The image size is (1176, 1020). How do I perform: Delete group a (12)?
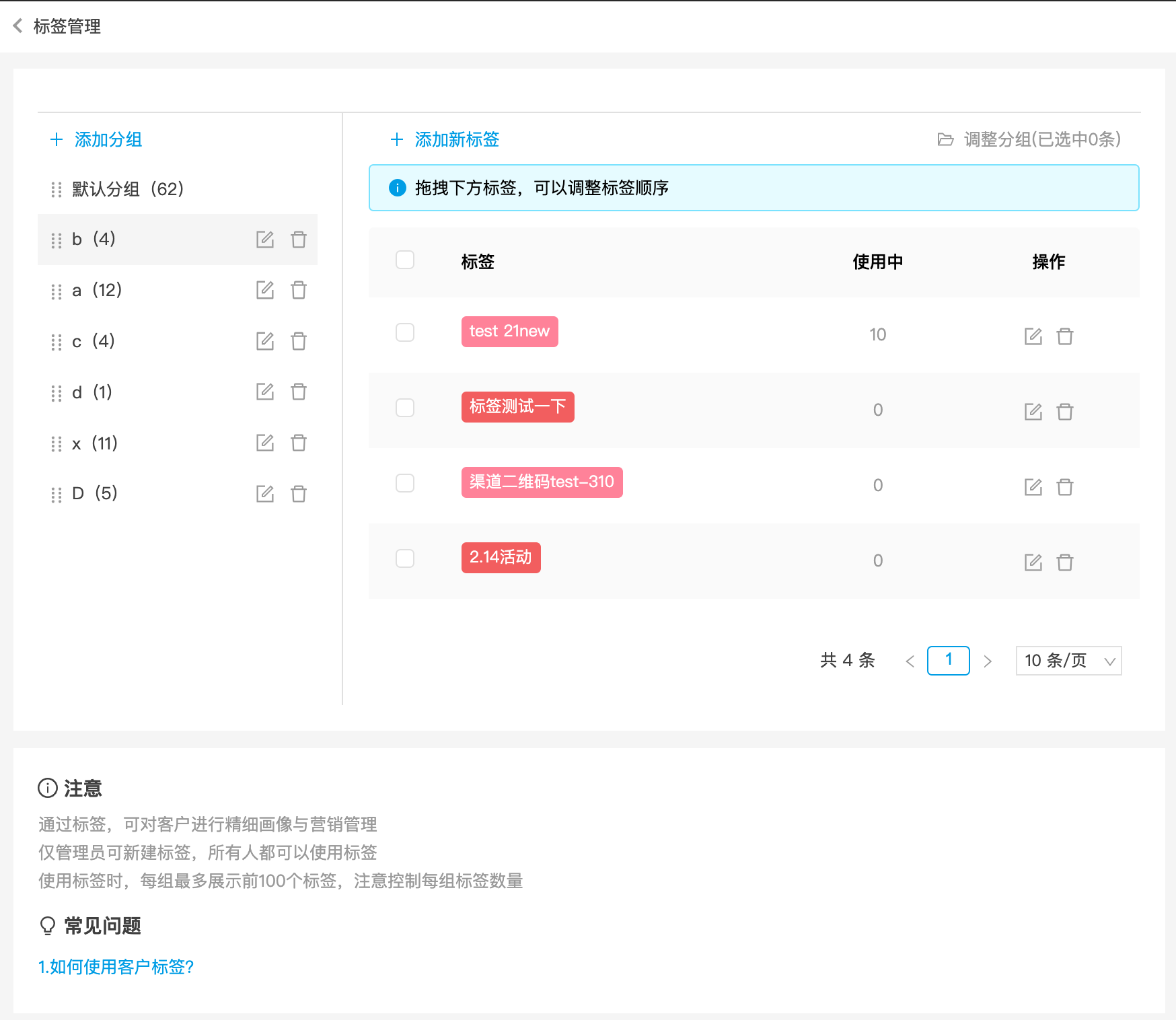pos(299,290)
